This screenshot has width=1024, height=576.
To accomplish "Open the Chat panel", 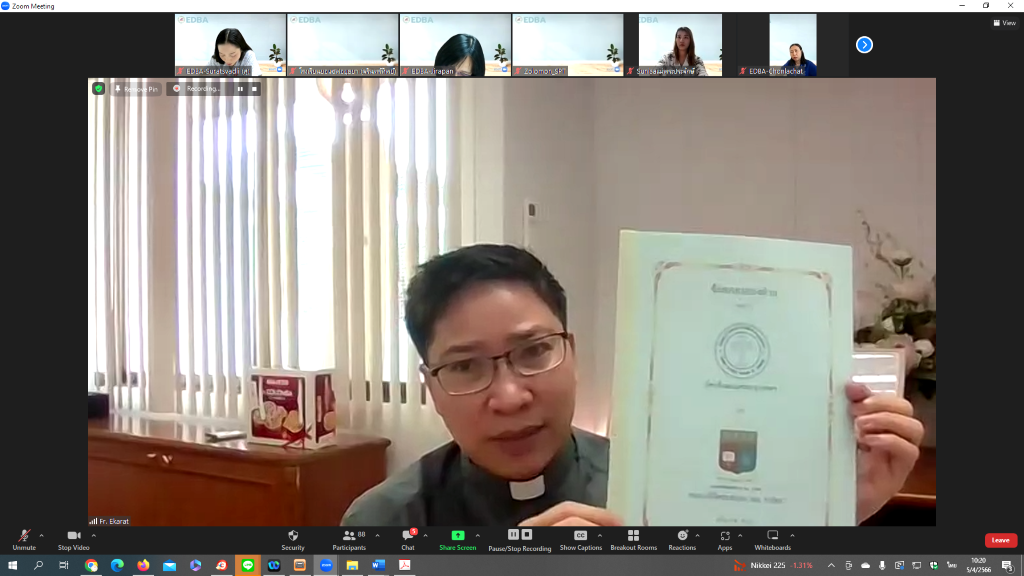I will [x=408, y=539].
